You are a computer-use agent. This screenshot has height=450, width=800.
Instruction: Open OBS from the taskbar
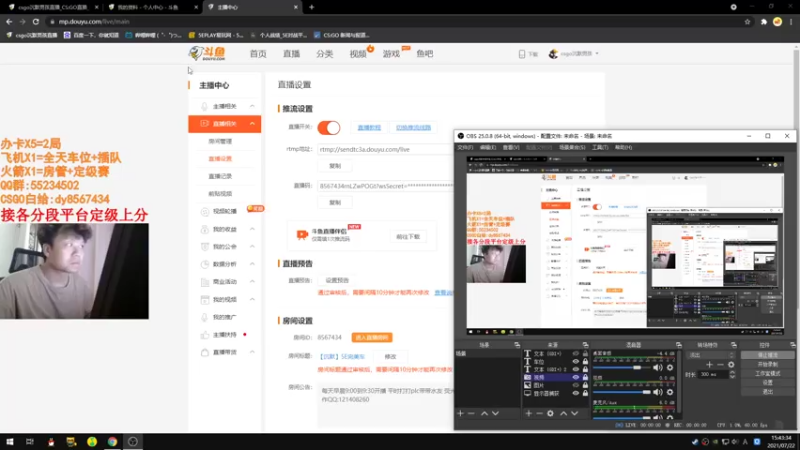tap(133, 442)
